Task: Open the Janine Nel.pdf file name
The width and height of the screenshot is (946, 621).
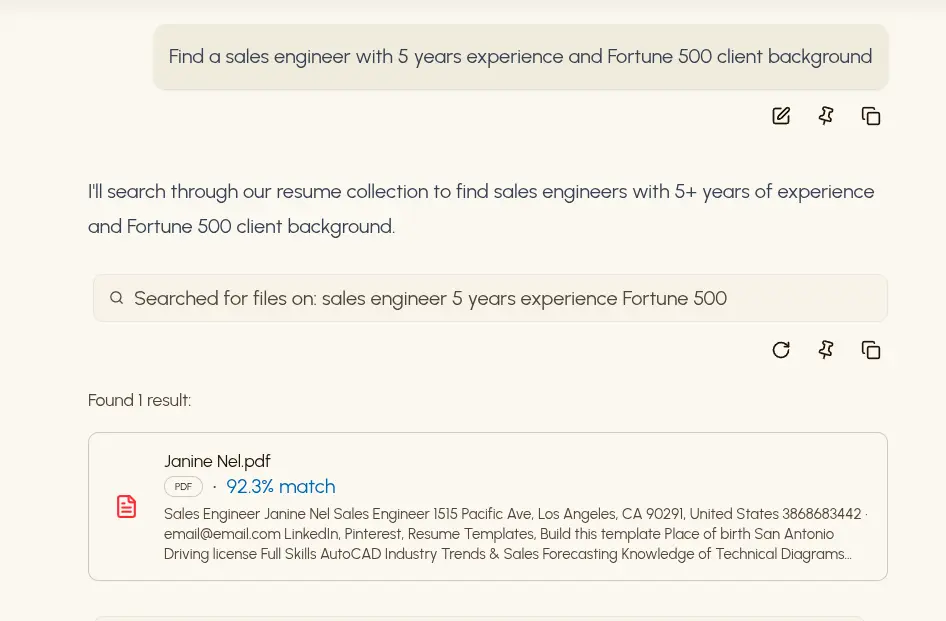Action: coord(217,461)
